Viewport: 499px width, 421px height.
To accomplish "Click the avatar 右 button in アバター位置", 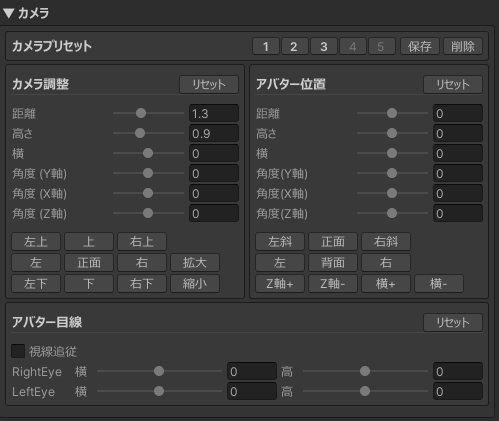I will 386,263.
